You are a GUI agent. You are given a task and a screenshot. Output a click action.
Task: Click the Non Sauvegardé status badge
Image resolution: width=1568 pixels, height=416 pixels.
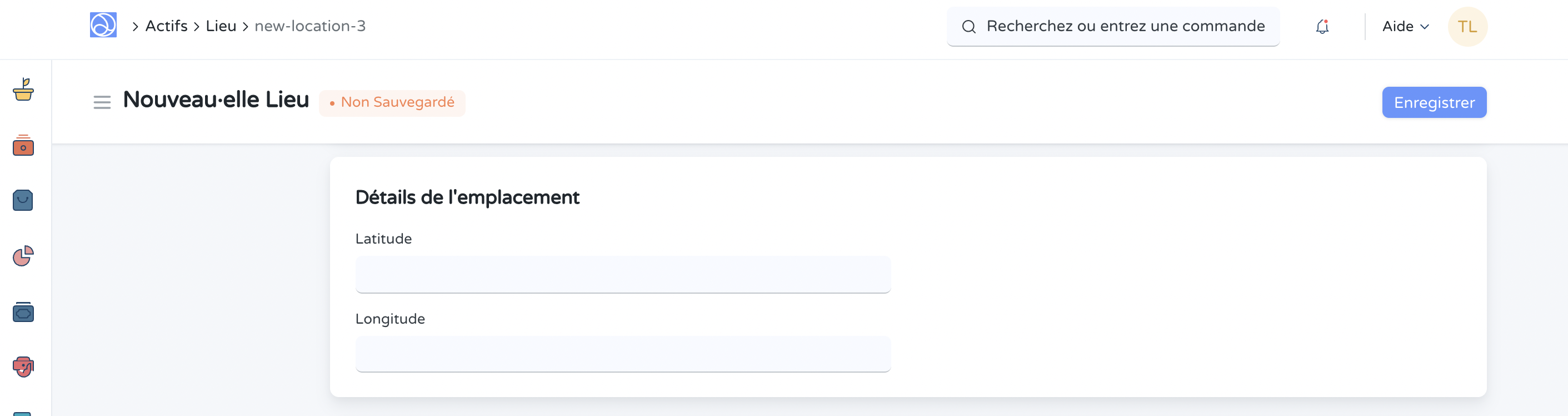392,102
